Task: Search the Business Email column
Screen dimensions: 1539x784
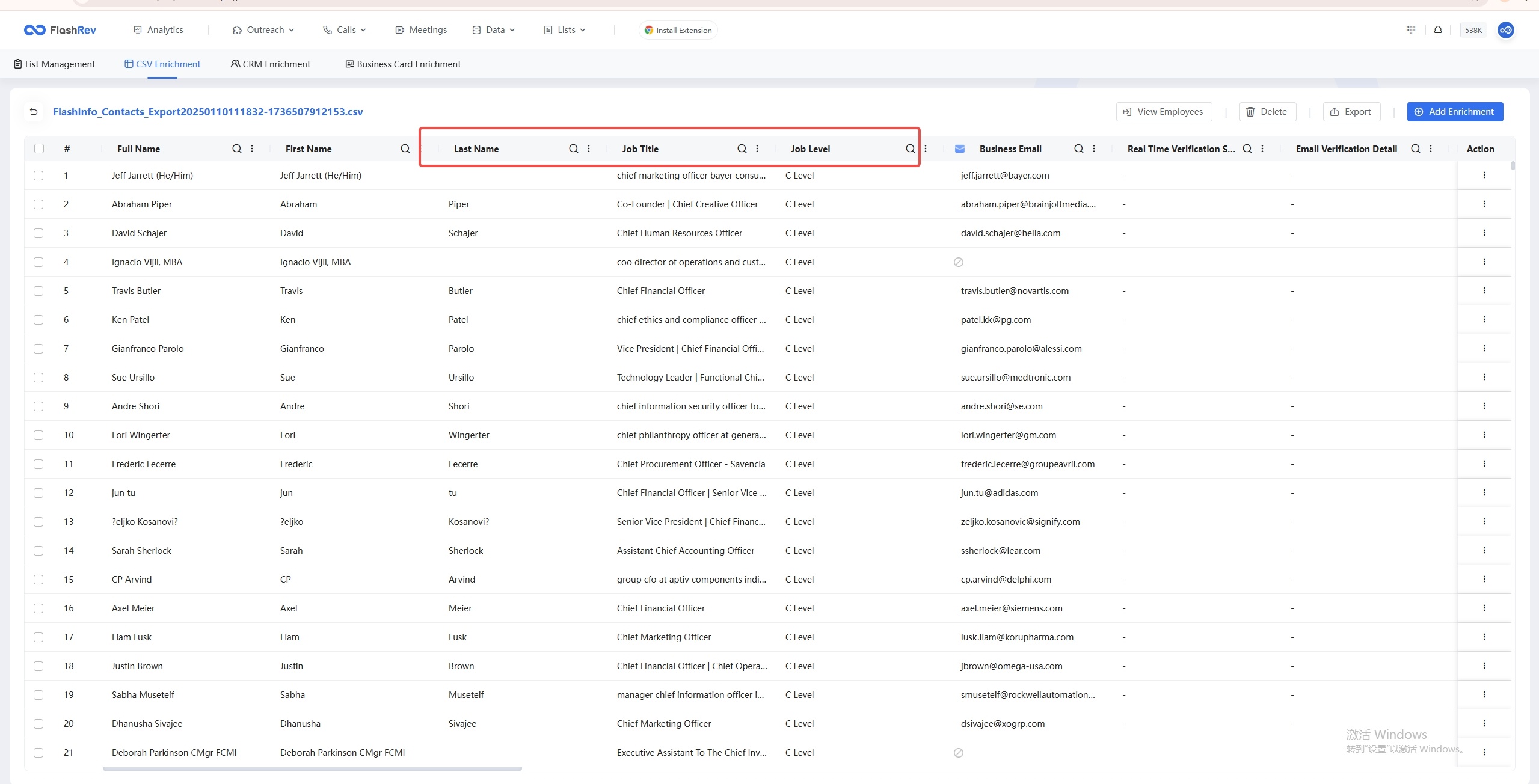Action: click(1079, 149)
